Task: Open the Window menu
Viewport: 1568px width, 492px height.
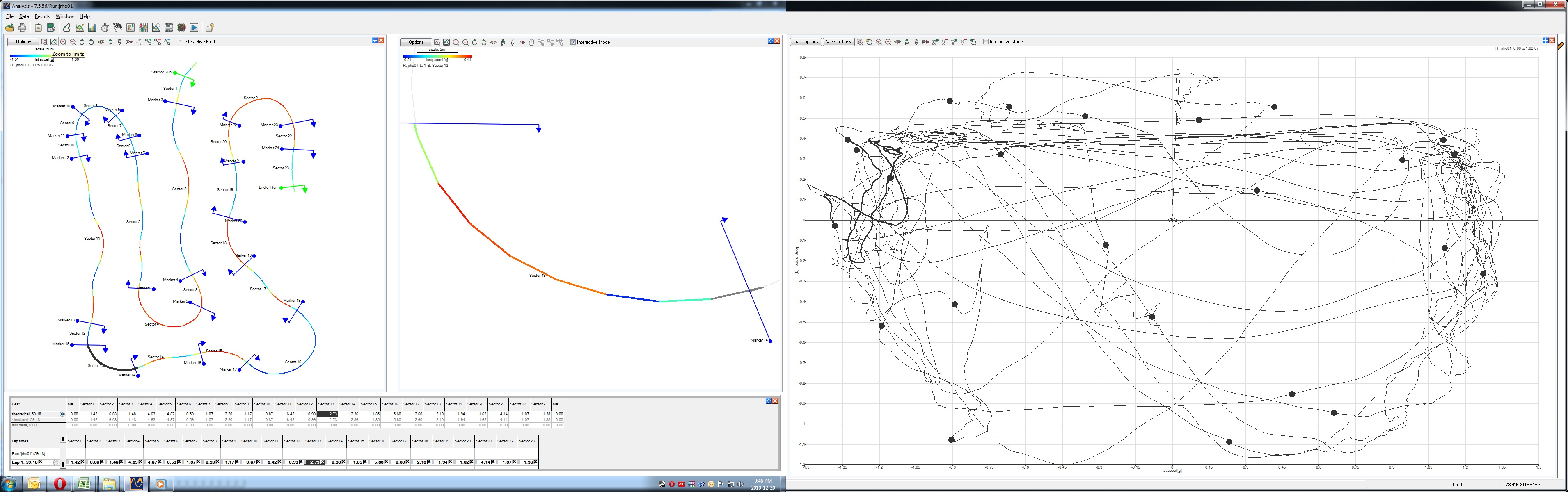Action: coord(64,16)
